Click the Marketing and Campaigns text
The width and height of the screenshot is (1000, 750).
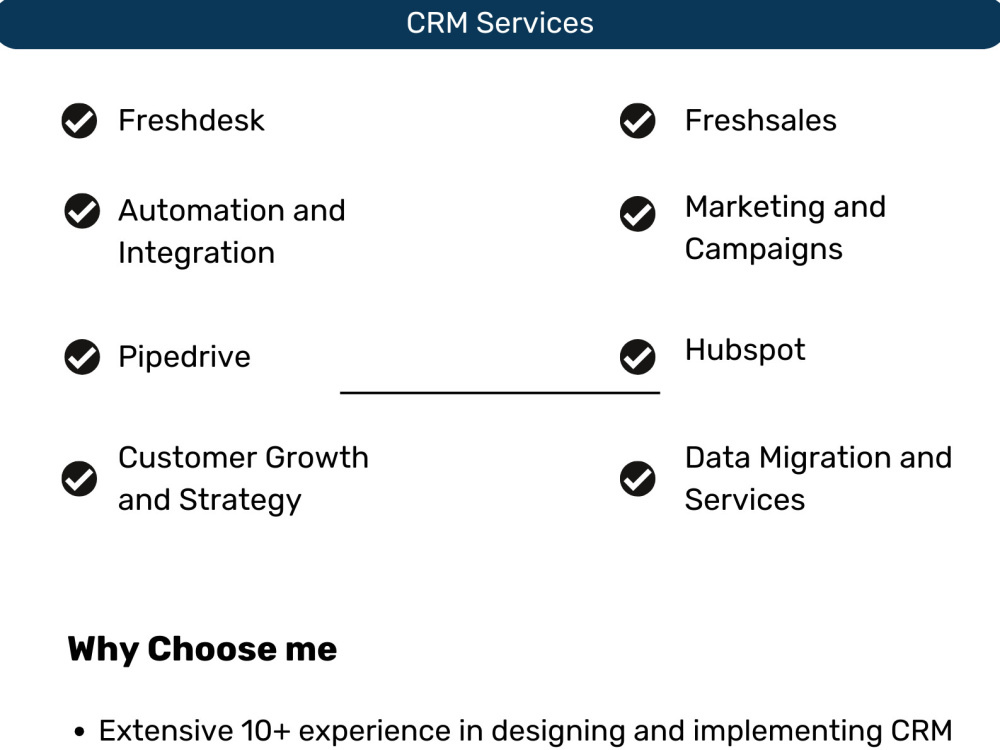[x=785, y=228]
